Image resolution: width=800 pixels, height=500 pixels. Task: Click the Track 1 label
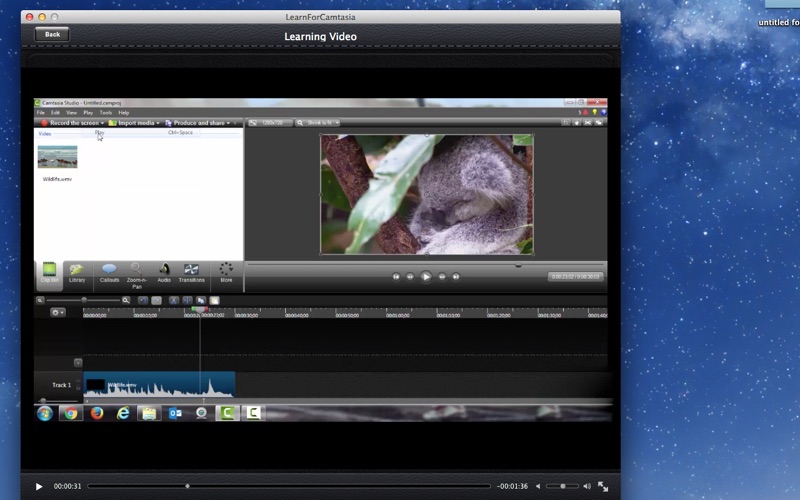tap(62, 385)
